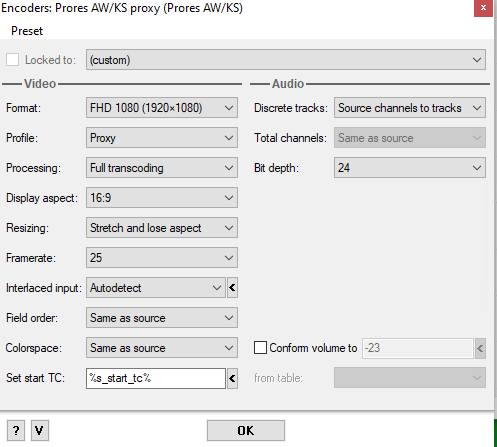Enable Conform volume to checkbox
This screenshot has height=447, width=497.
tap(260, 348)
